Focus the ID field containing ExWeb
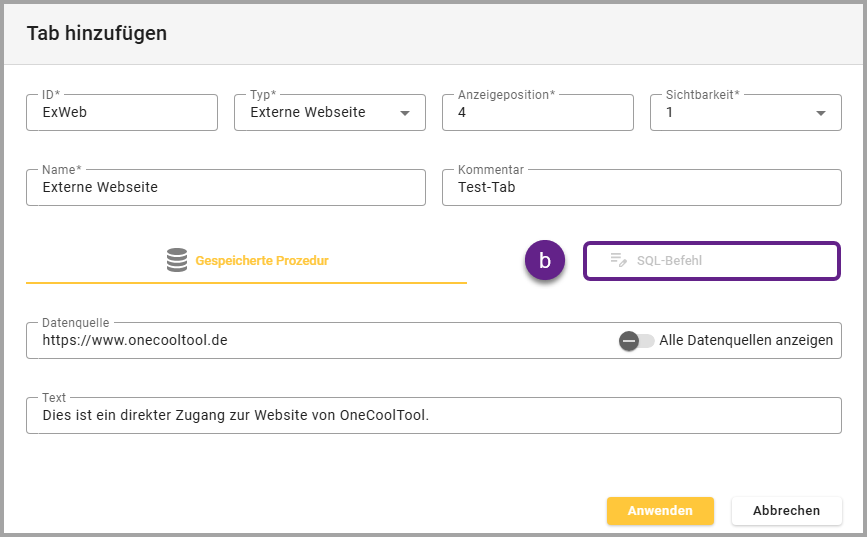Image resolution: width=867 pixels, height=537 pixels. click(x=122, y=113)
